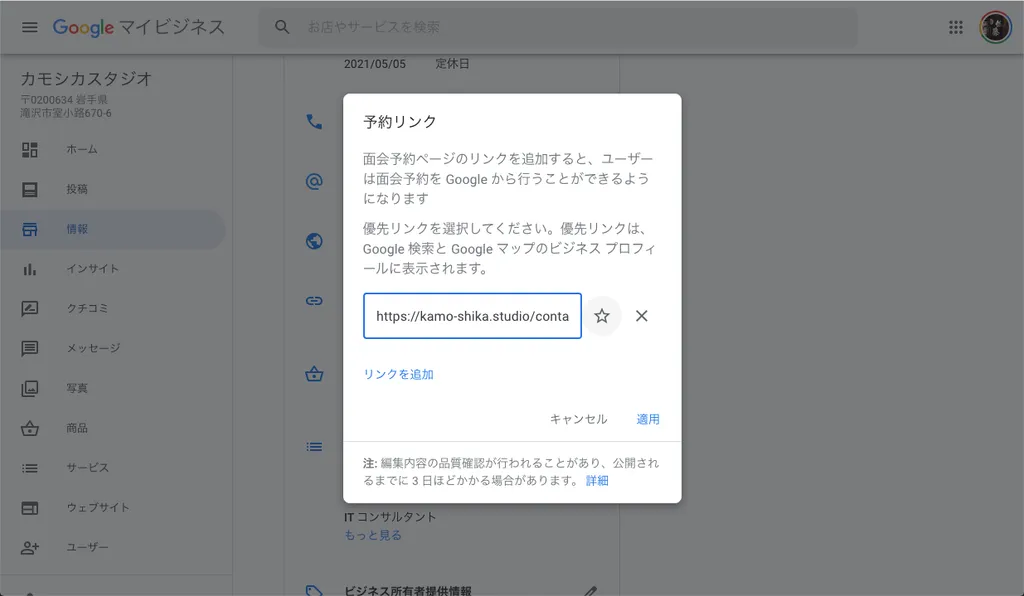Click 適用 button

pos(648,419)
